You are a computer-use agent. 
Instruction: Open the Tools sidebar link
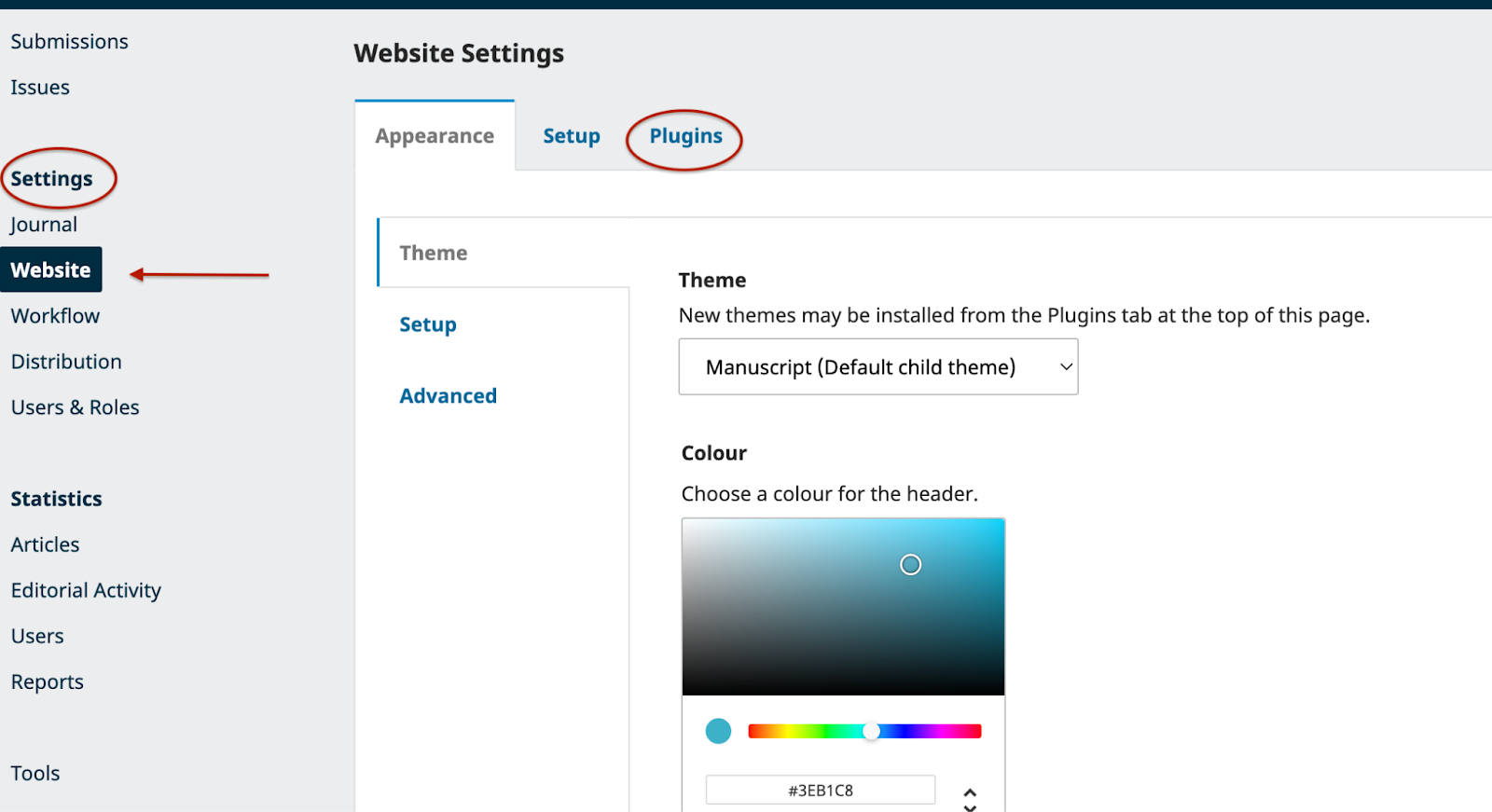click(35, 773)
